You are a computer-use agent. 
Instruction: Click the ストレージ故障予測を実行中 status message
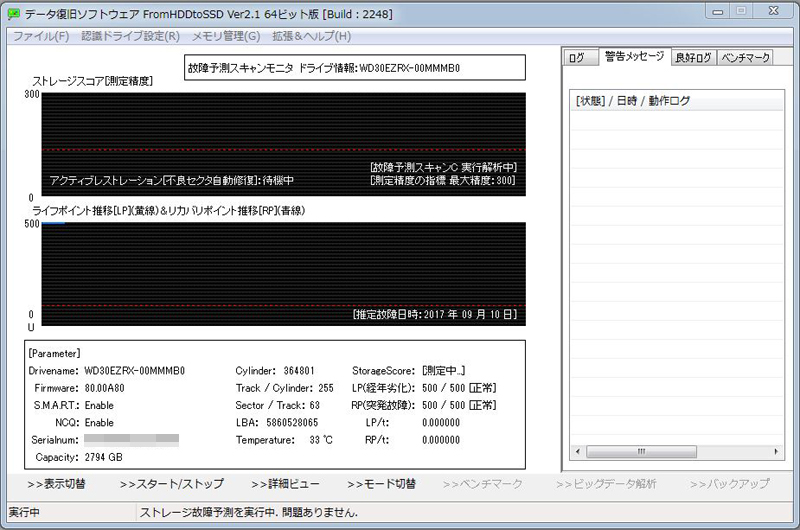tap(248, 512)
